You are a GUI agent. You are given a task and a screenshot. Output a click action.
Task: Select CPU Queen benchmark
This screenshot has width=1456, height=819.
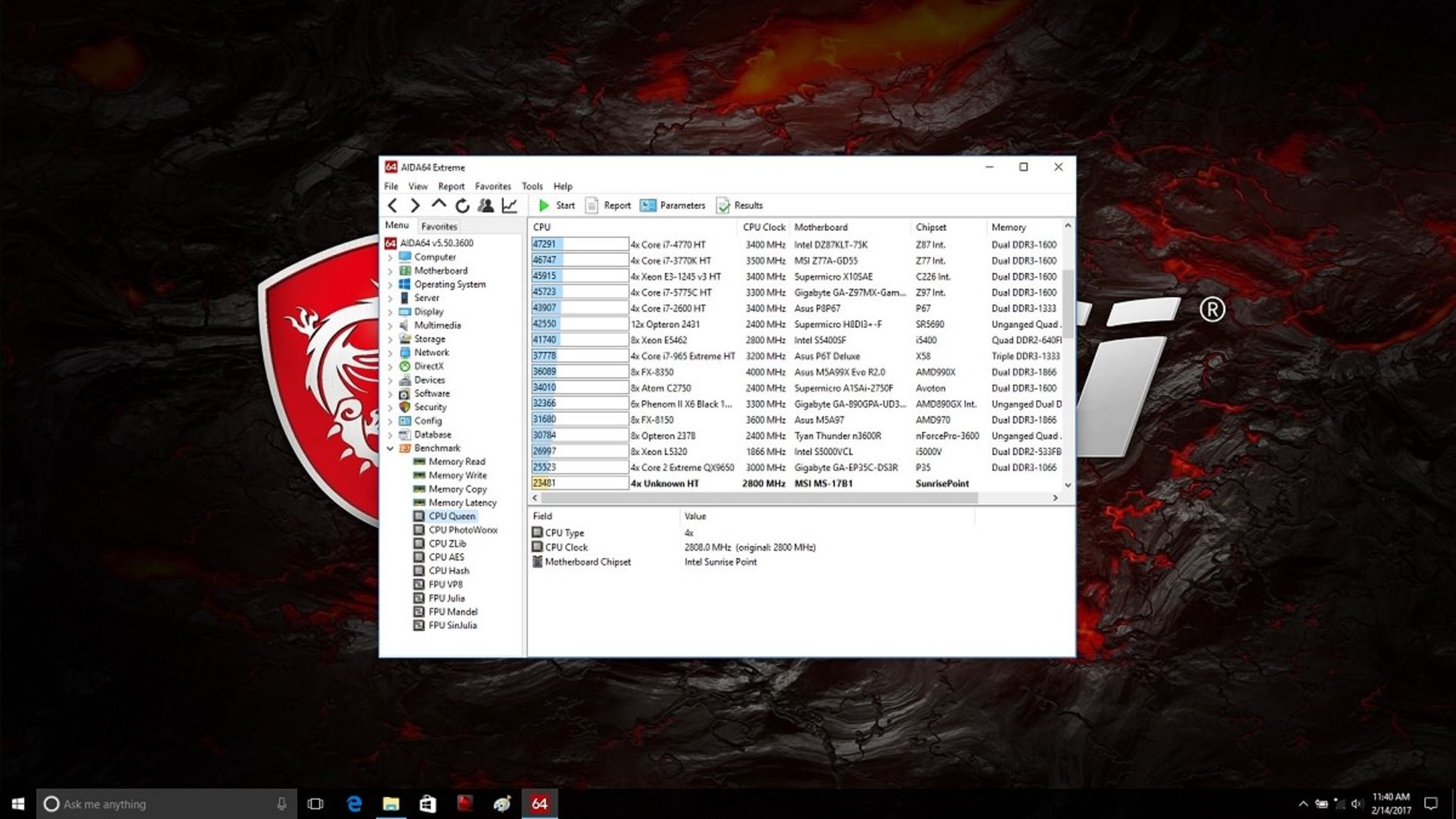click(451, 516)
